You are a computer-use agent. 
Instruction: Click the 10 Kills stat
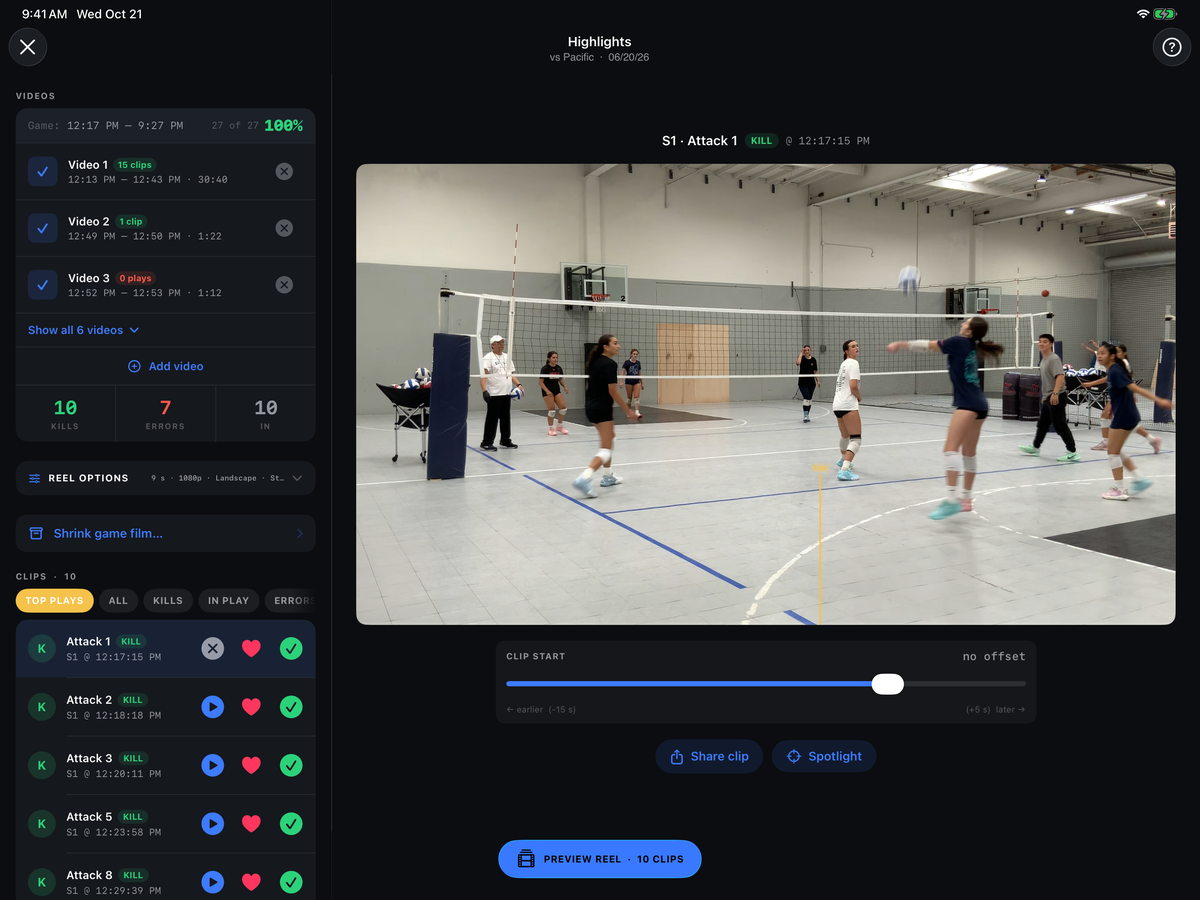65,413
